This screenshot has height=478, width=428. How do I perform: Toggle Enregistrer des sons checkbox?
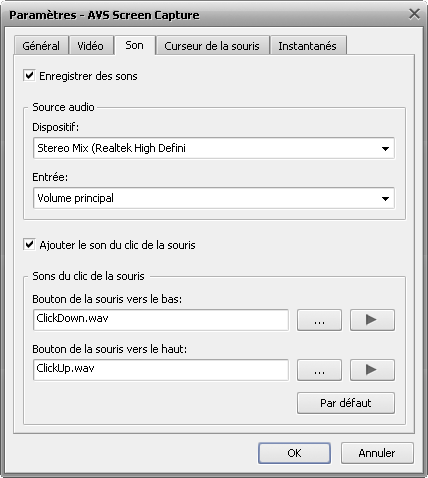(x=29, y=75)
